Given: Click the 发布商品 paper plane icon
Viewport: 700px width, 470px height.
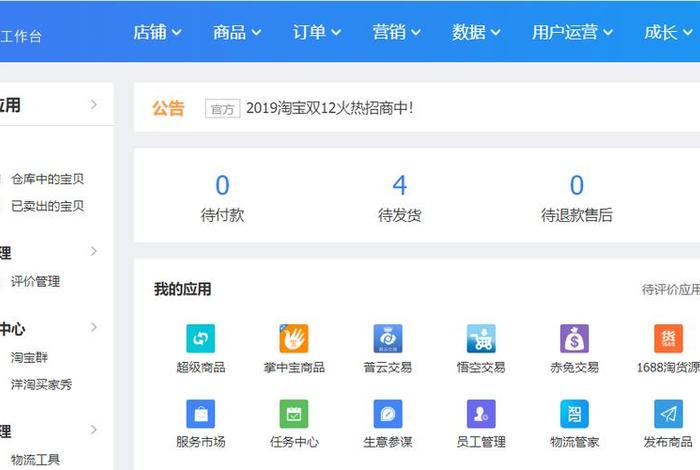Looking at the screenshot, I should point(668,414).
